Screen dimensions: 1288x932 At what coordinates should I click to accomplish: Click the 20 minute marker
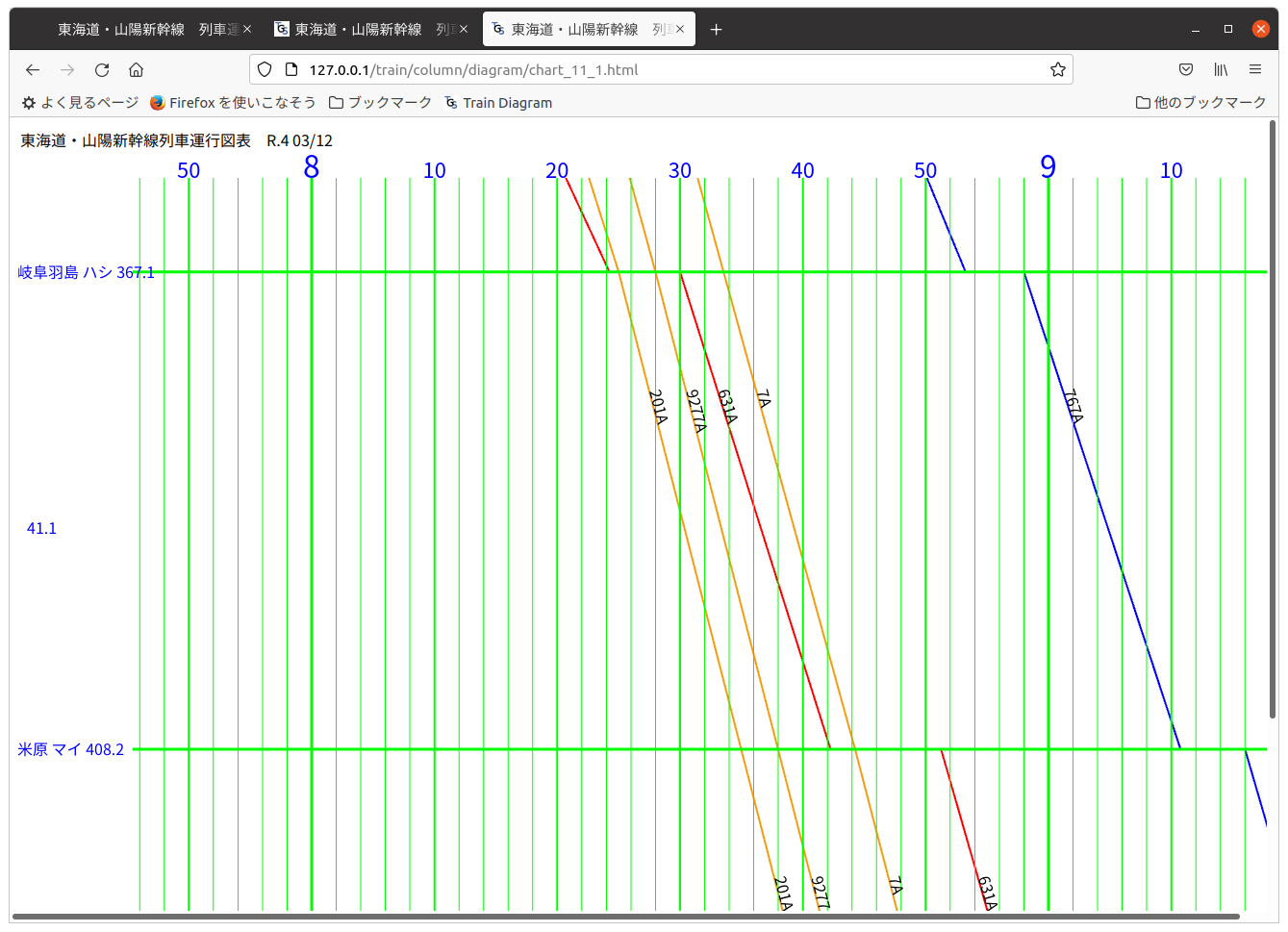(557, 170)
